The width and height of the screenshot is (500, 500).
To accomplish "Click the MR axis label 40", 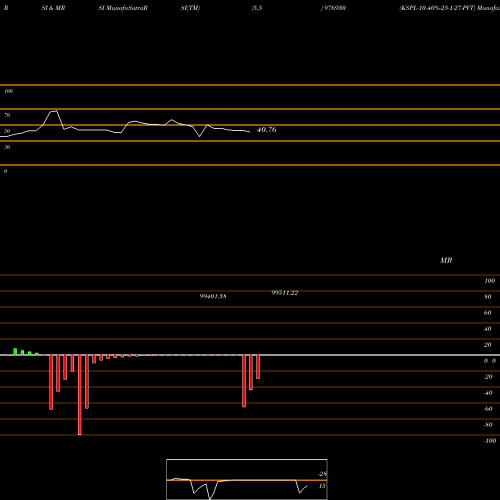I will click(488, 329).
